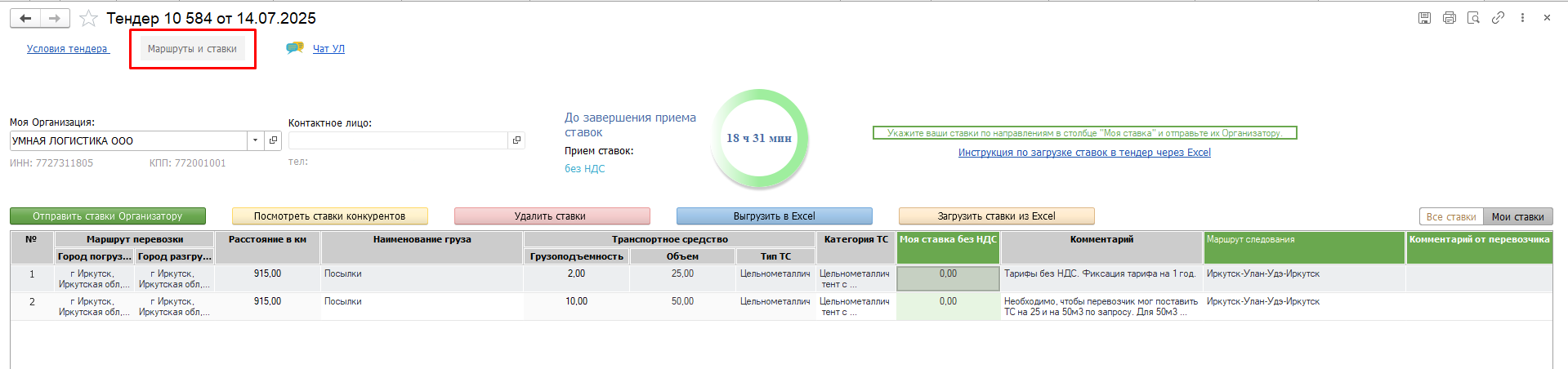1568x369 pixels.
Task: Switch to Все ставки toggle
Action: point(1451,216)
